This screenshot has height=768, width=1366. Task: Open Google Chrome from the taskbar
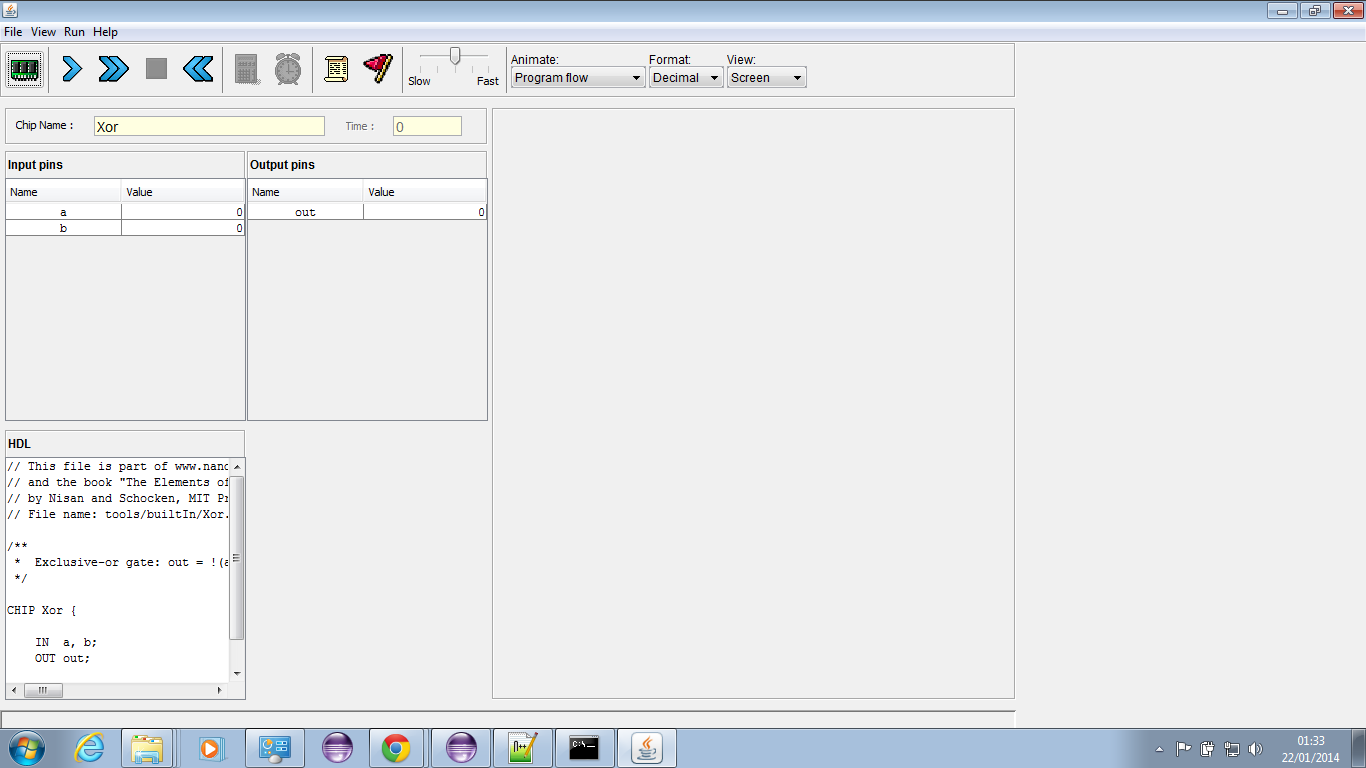point(395,748)
